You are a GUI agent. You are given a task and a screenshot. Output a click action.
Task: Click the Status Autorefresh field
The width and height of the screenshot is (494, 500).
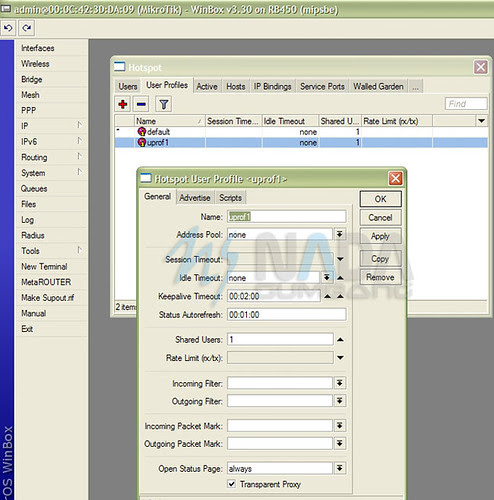click(x=287, y=314)
